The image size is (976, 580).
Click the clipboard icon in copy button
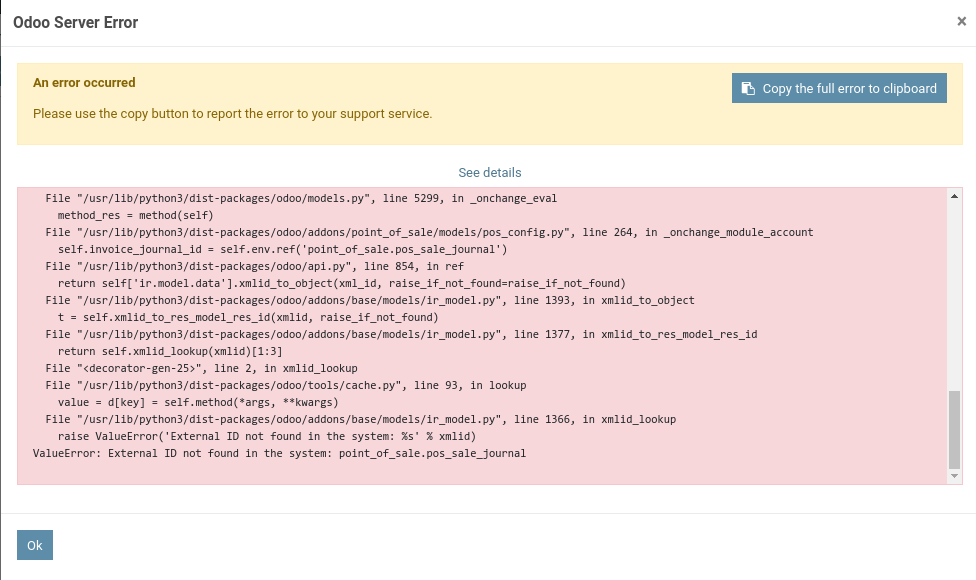click(x=748, y=88)
